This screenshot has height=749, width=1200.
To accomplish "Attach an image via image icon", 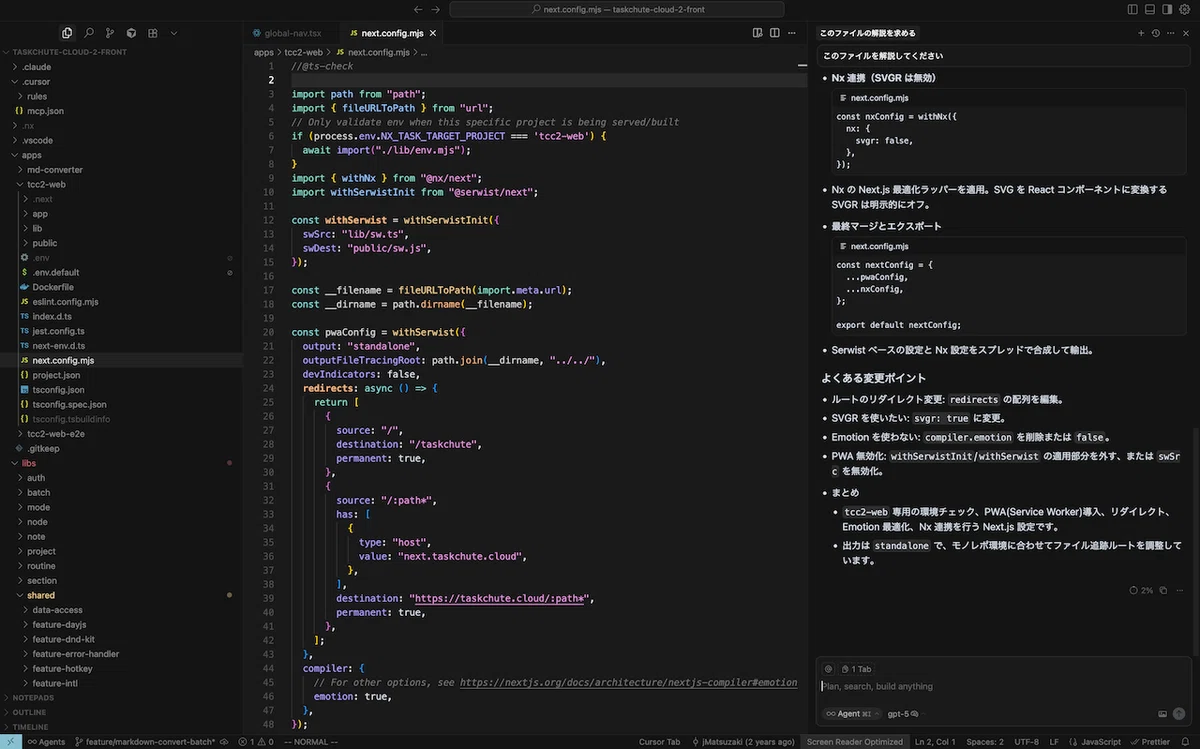I will coord(1162,714).
